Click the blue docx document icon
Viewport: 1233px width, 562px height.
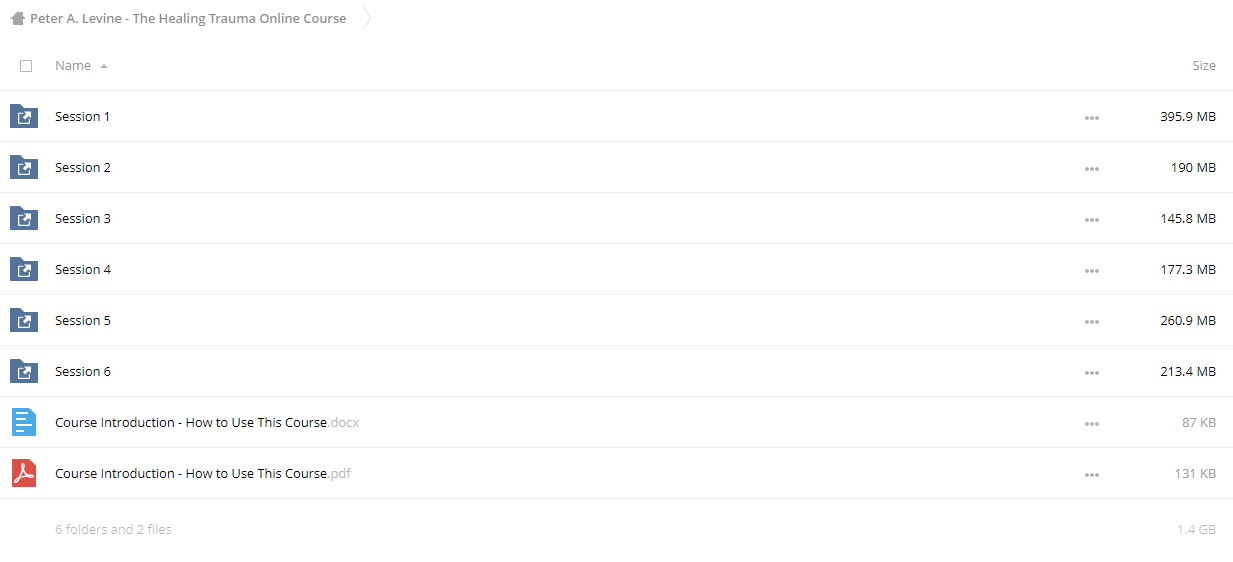click(23, 422)
